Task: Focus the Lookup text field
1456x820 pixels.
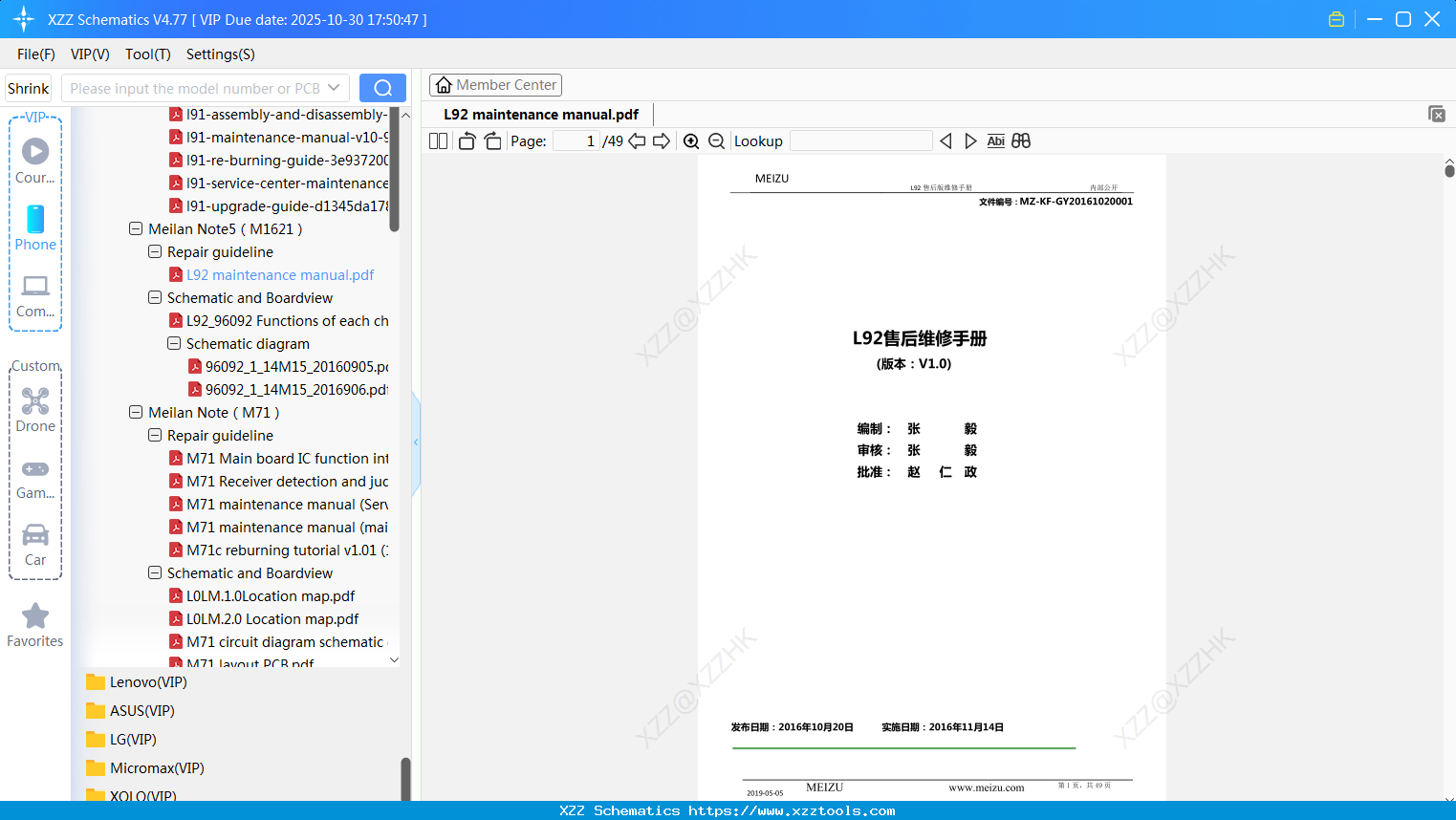Action: coord(860,141)
